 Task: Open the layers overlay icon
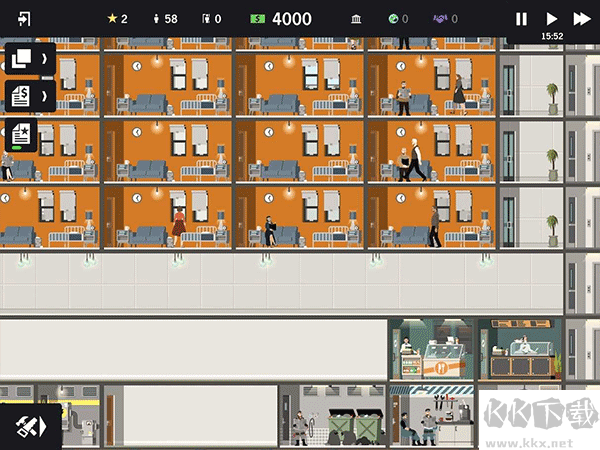[21, 59]
